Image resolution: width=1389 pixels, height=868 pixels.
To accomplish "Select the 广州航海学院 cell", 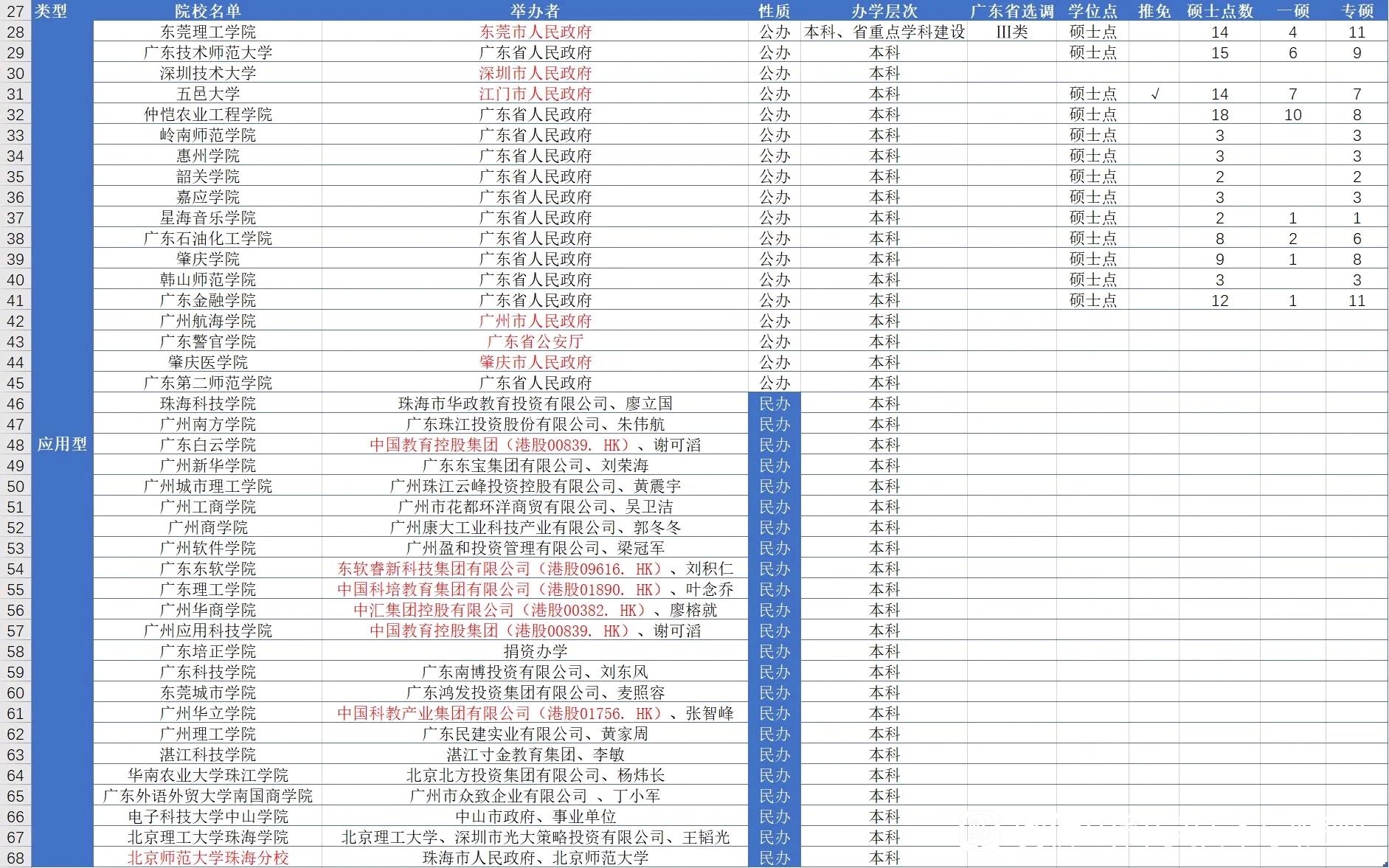I will coord(208,321).
